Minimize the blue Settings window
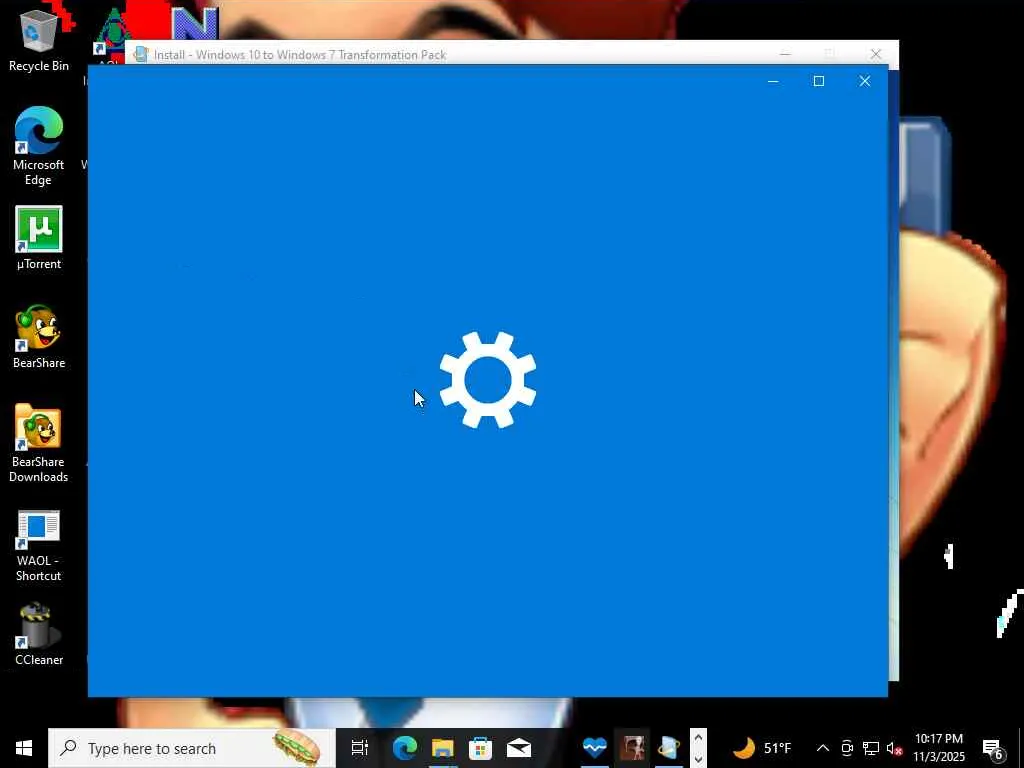The width and height of the screenshot is (1024, 768). click(773, 81)
